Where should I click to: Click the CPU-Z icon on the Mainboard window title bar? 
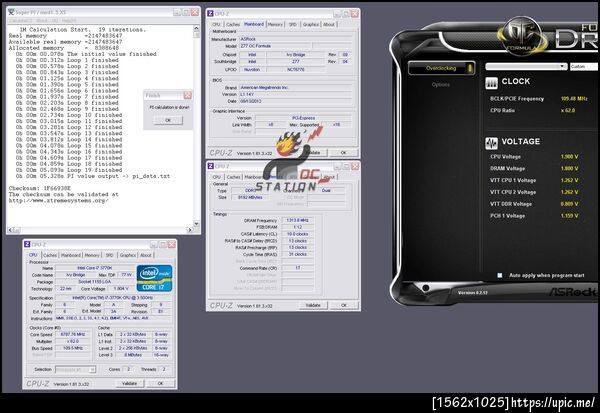pos(210,14)
